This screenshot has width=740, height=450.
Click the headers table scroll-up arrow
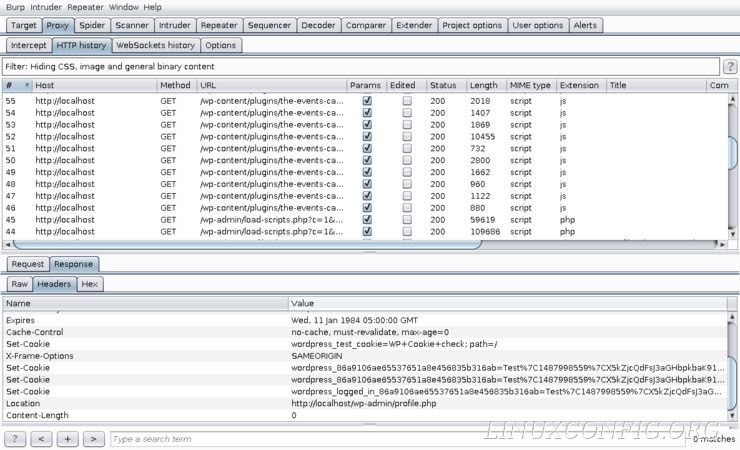click(x=732, y=317)
